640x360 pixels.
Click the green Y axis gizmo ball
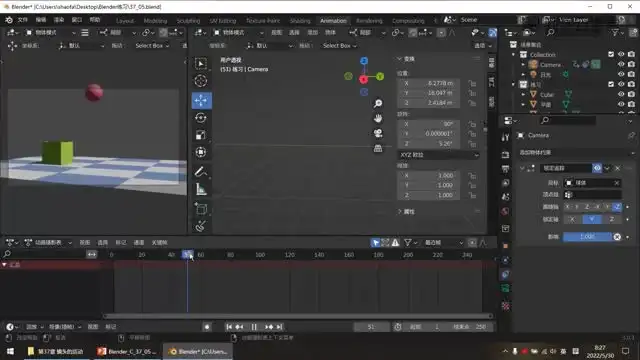pos(380,76)
